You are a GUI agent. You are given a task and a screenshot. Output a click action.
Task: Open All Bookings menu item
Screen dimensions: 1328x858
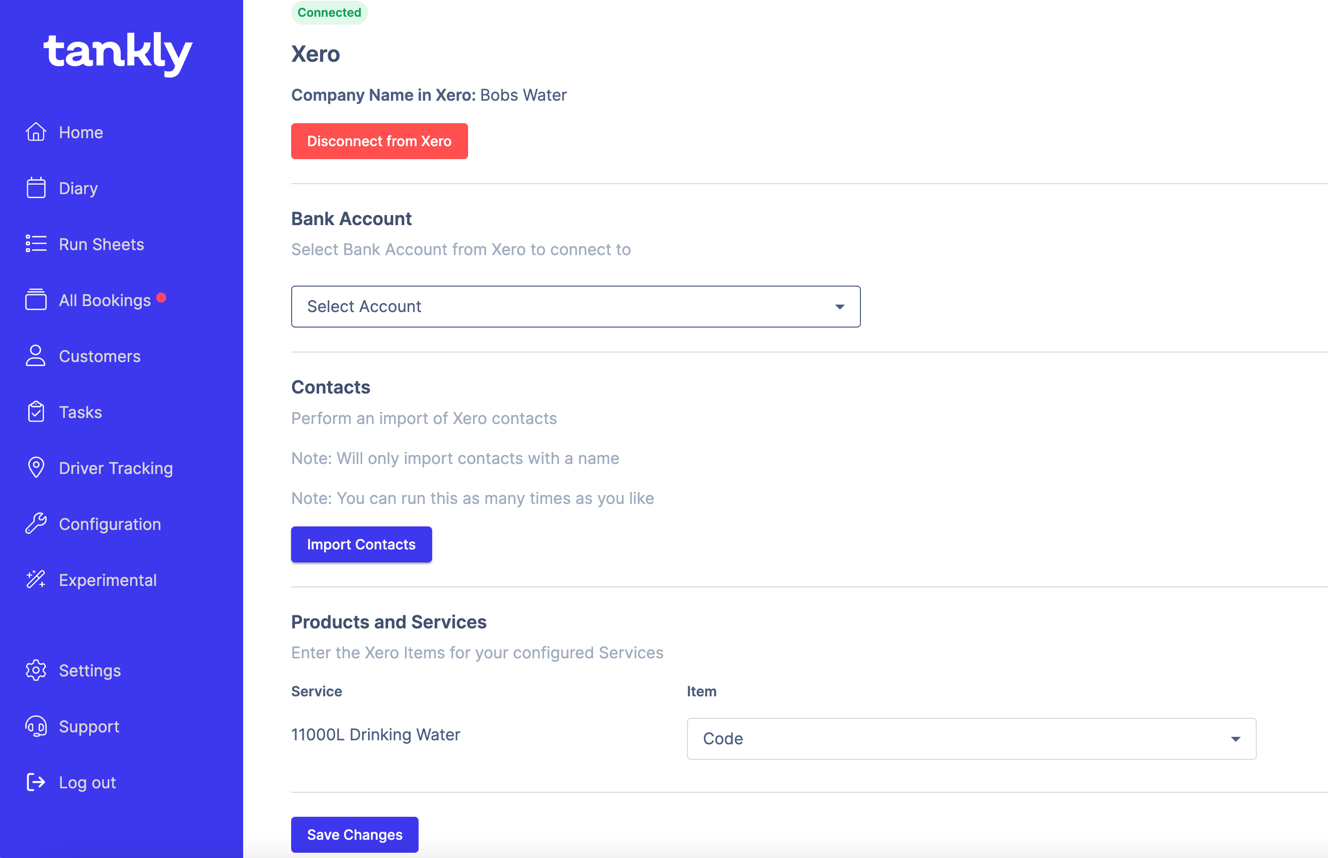(x=104, y=300)
